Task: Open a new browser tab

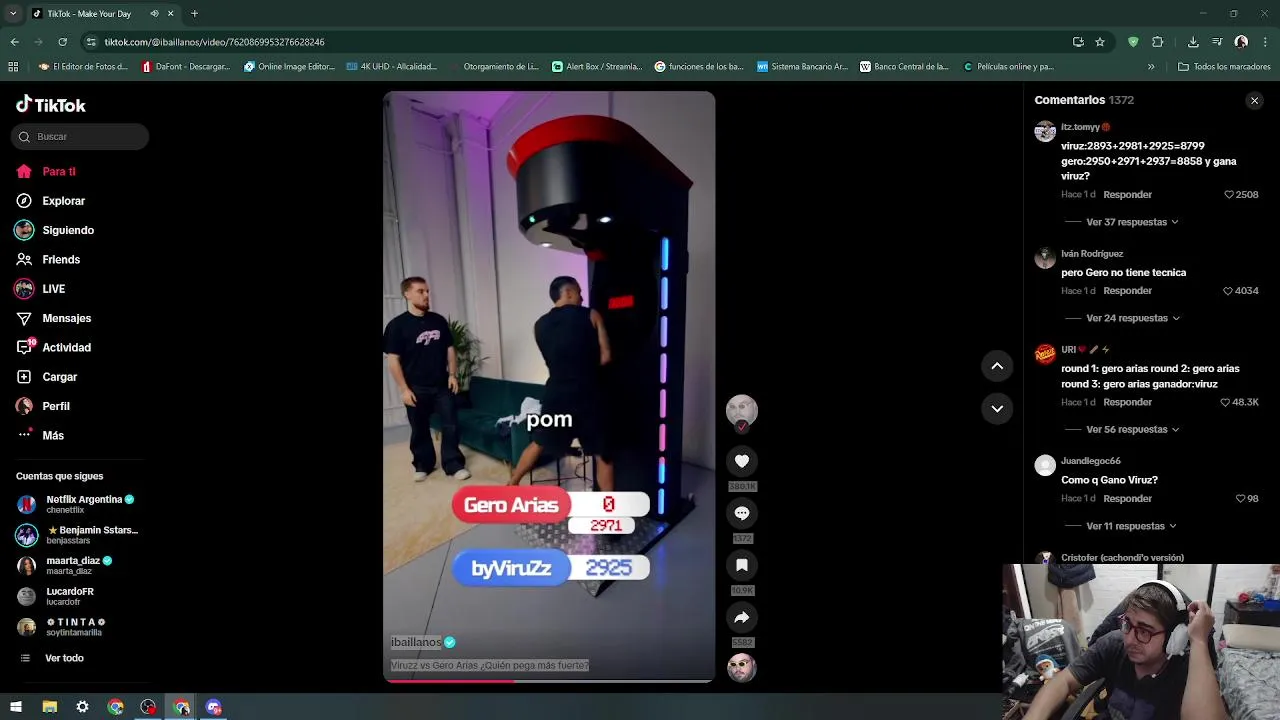Action: 194,13
